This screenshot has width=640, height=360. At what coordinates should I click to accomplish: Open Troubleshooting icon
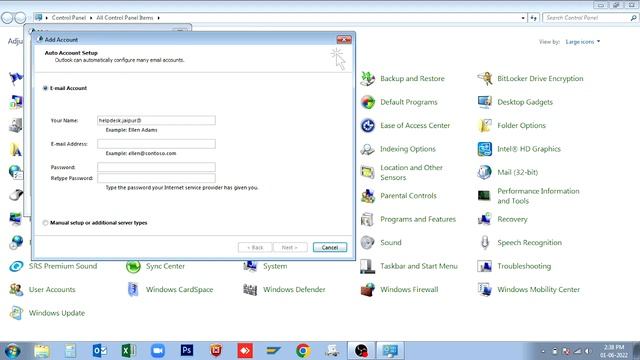[484, 266]
